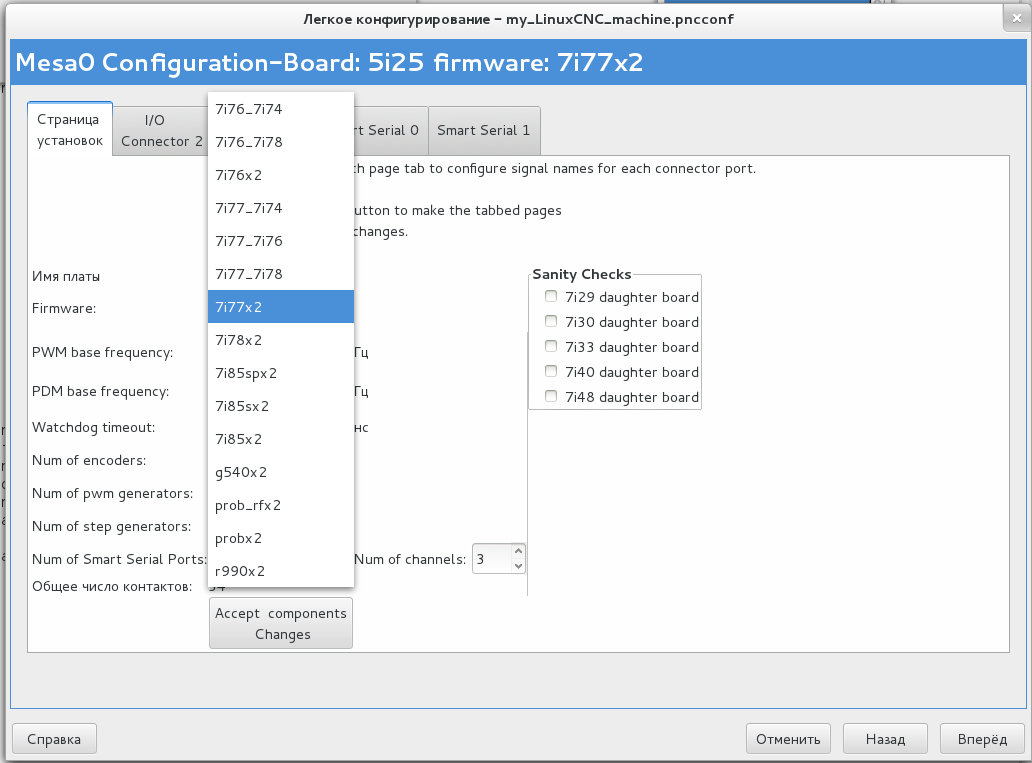Go back with Назад button

(885, 739)
